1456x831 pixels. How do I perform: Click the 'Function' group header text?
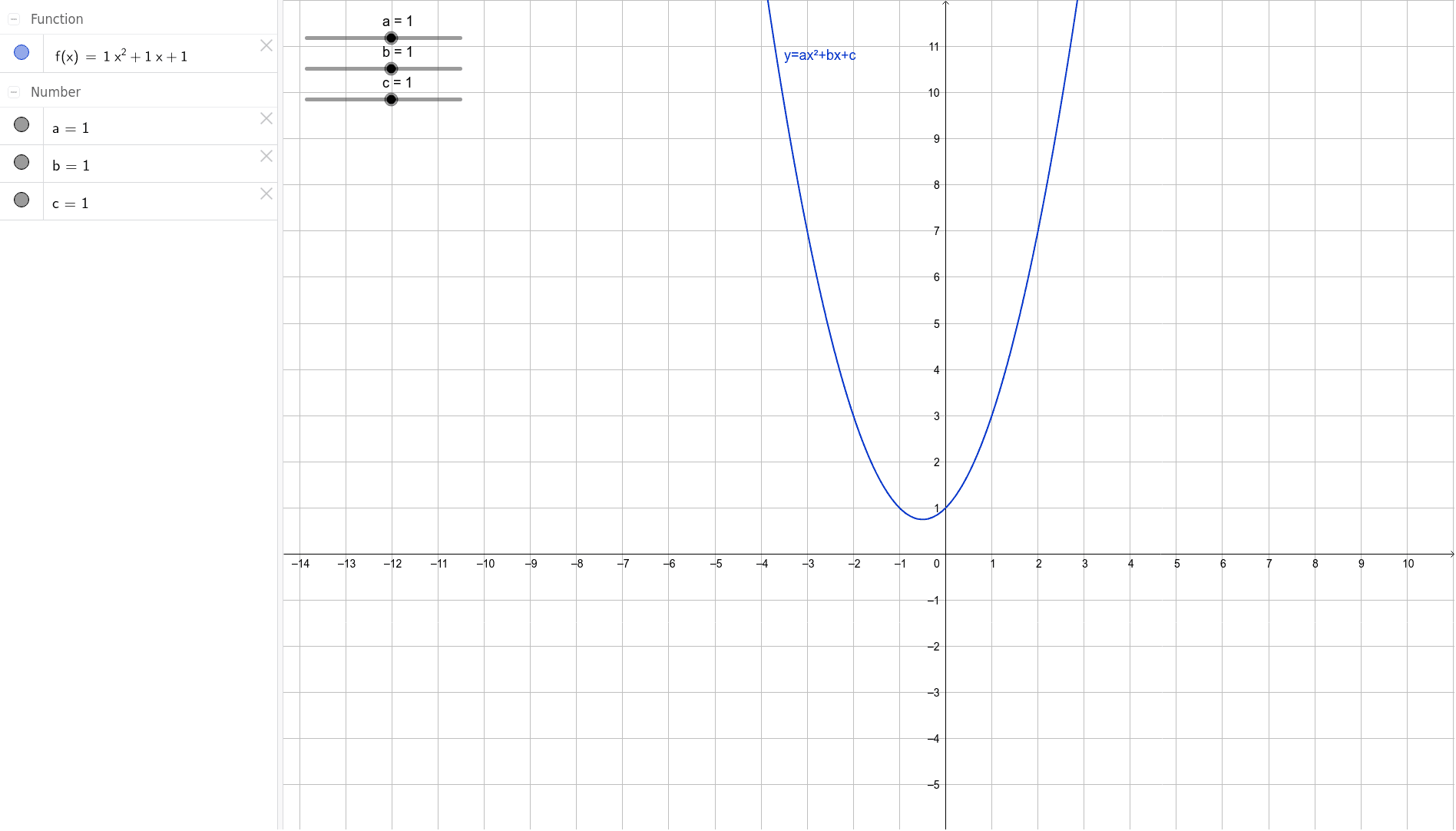click(57, 19)
